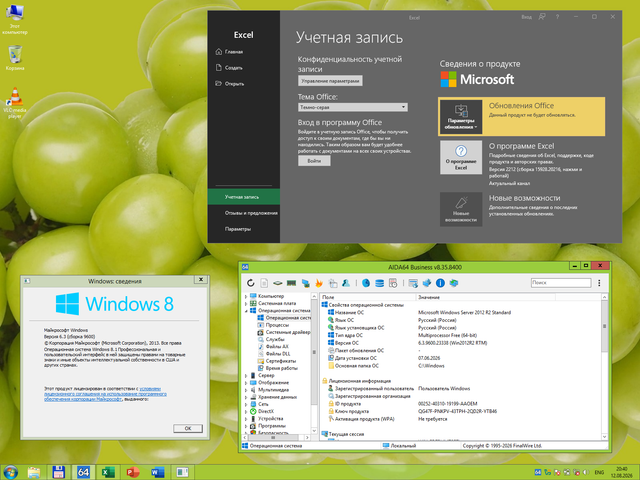Viewport: 640px width, 480px height.
Task: Click Управление параметрами button
Action: [x=330, y=81]
